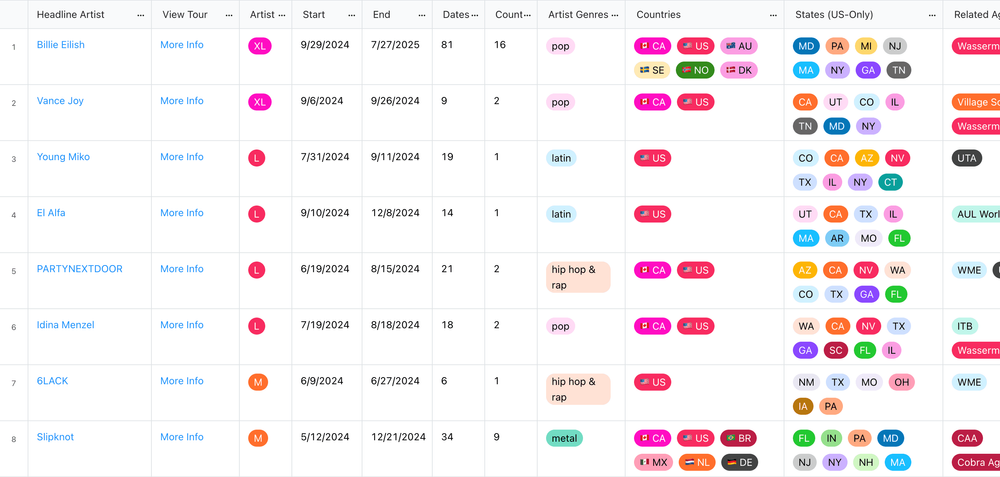Click SC state tag in Idina Menzel row
Screen dimensions: 1000x477
tap(835, 351)
